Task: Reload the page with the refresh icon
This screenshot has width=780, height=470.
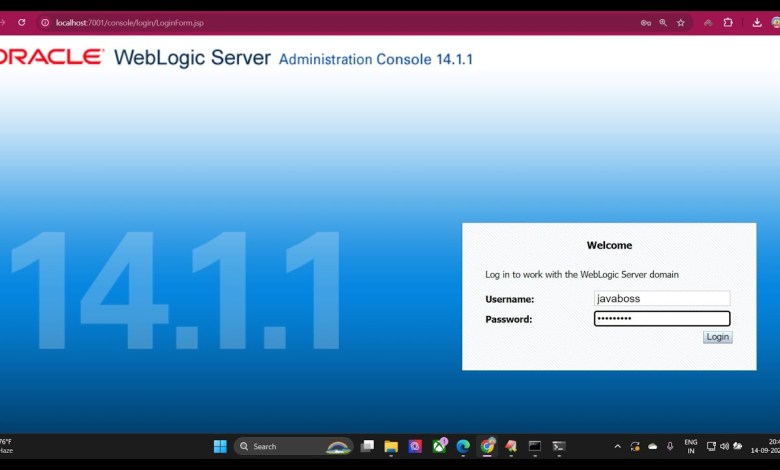Action: click(21, 22)
